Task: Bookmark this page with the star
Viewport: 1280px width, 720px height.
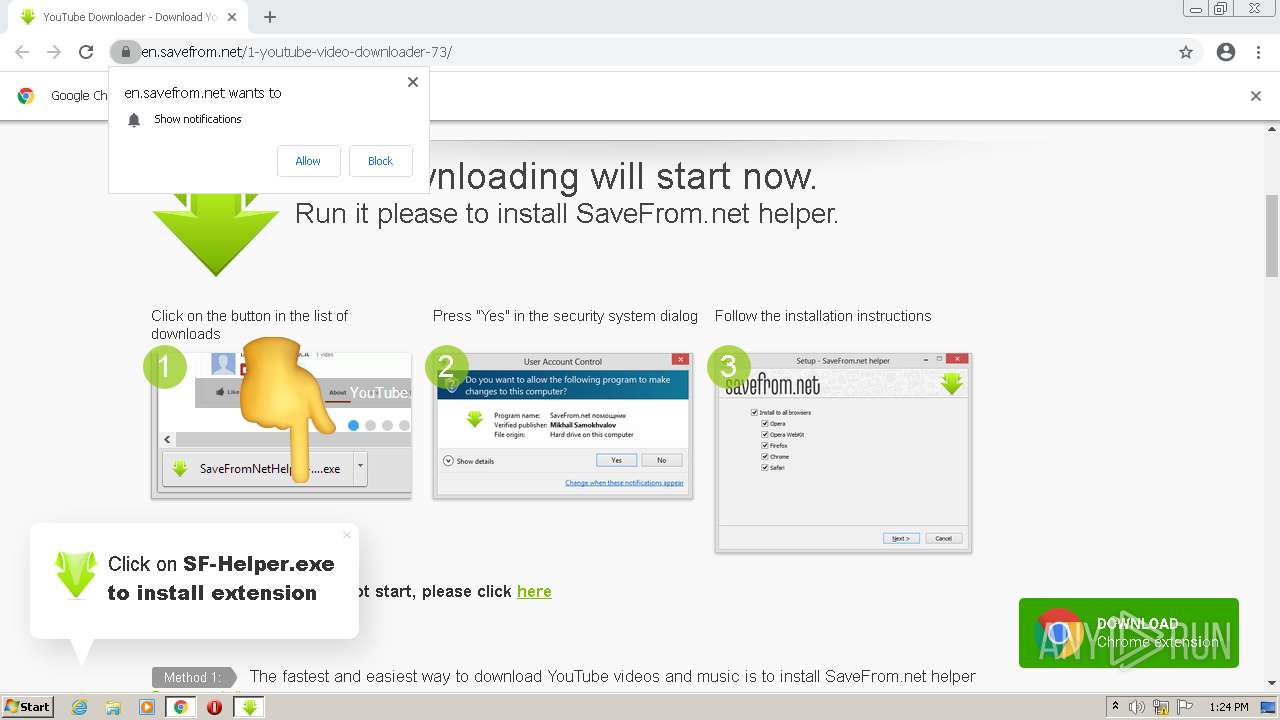Action: point(1186,52)
